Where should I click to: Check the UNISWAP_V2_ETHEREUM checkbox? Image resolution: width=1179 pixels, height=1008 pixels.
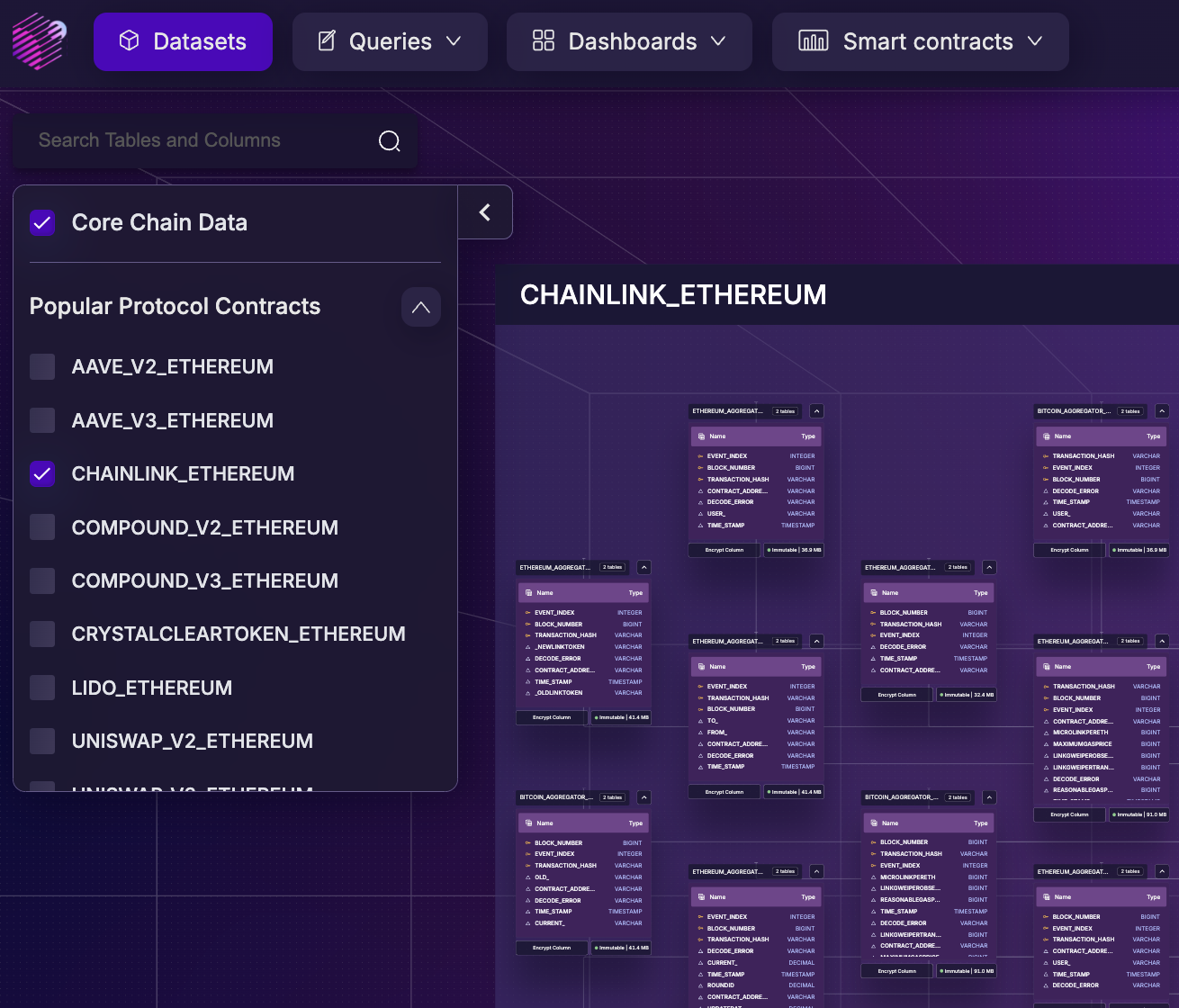[x=42, y=741]
